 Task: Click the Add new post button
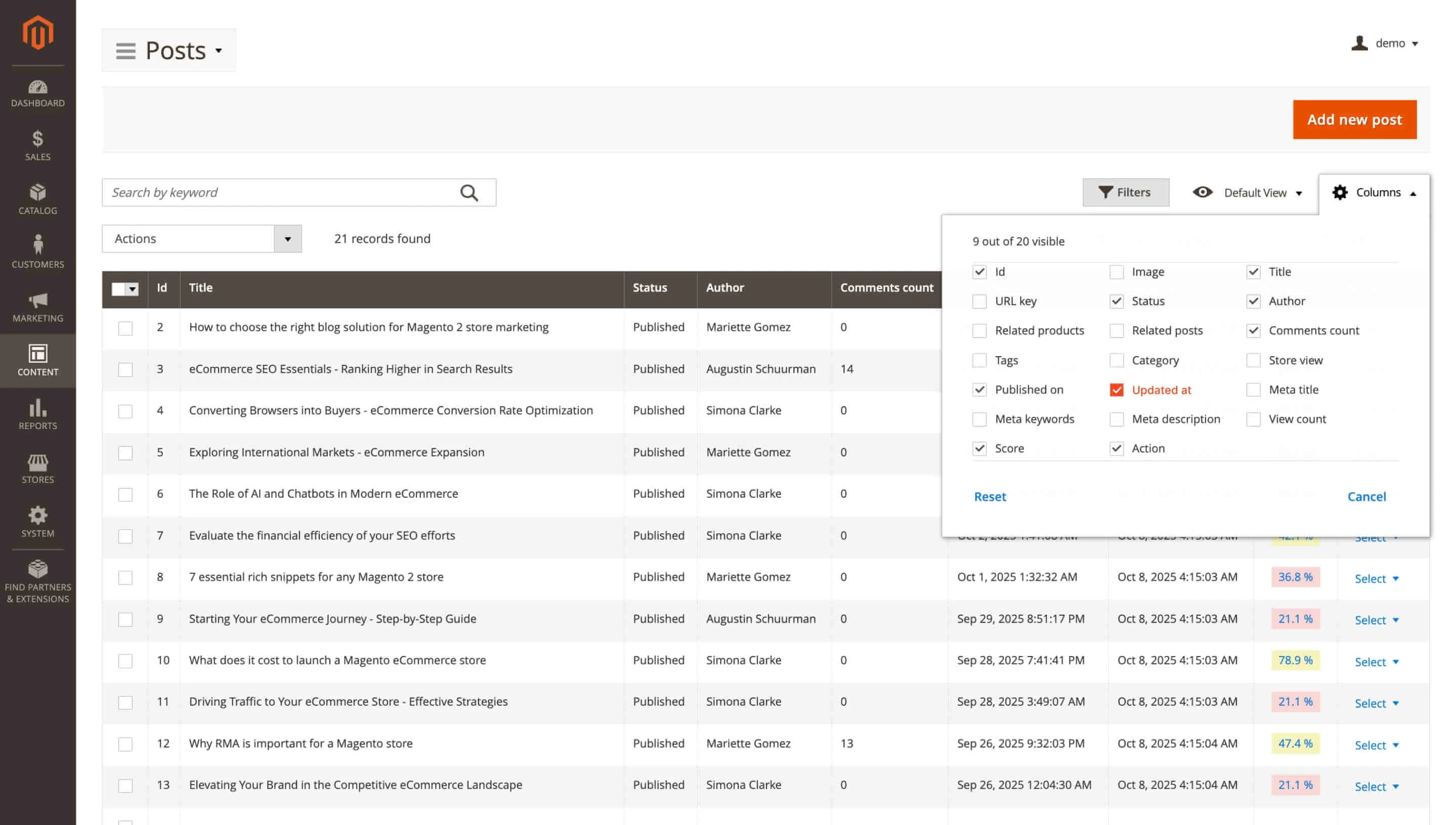(1354, 119)
